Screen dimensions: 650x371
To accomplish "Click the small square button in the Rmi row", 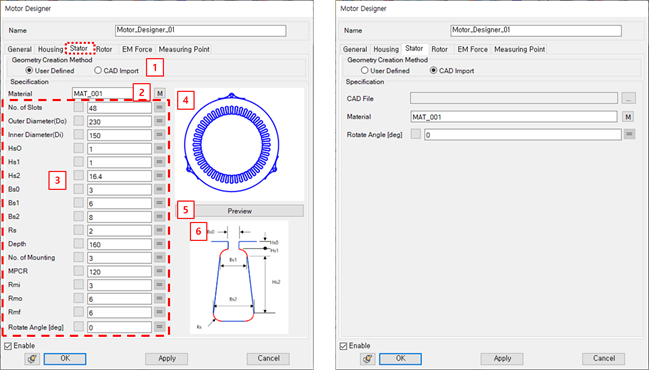I will [x=78, y=285].
